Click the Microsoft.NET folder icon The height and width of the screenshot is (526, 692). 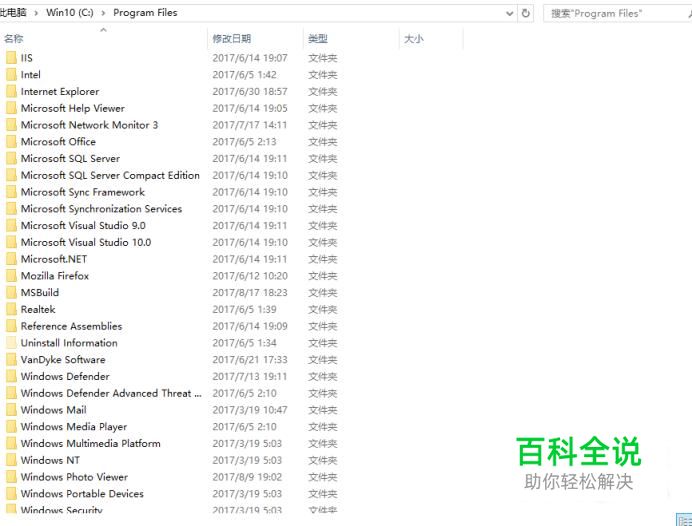pos(11,259)
